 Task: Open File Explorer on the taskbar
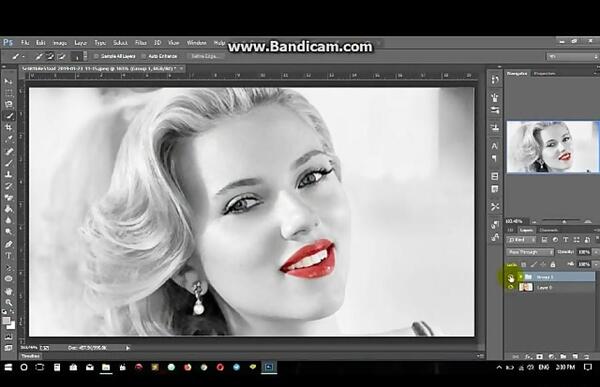click(106, 367)
